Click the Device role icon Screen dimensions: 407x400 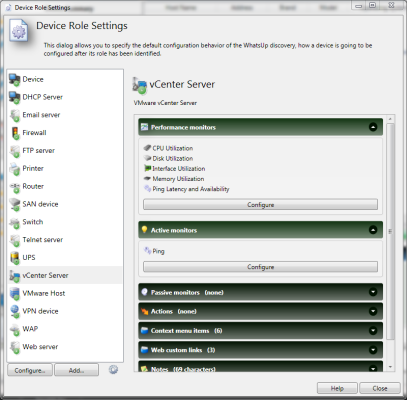[x=14, y=79]
